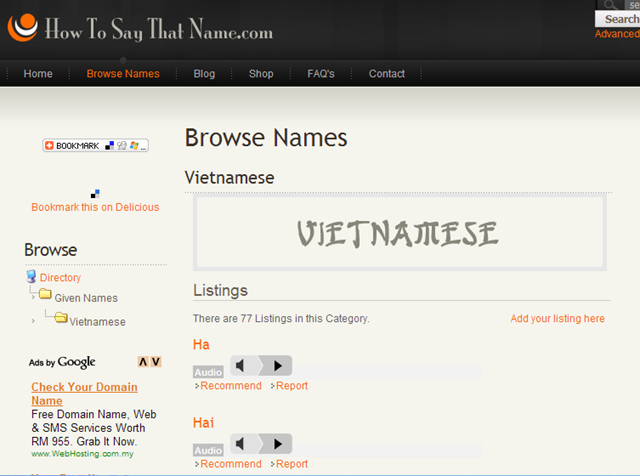Click the Bookmark share button
The image size is (640, 476).
coord(96,145)
